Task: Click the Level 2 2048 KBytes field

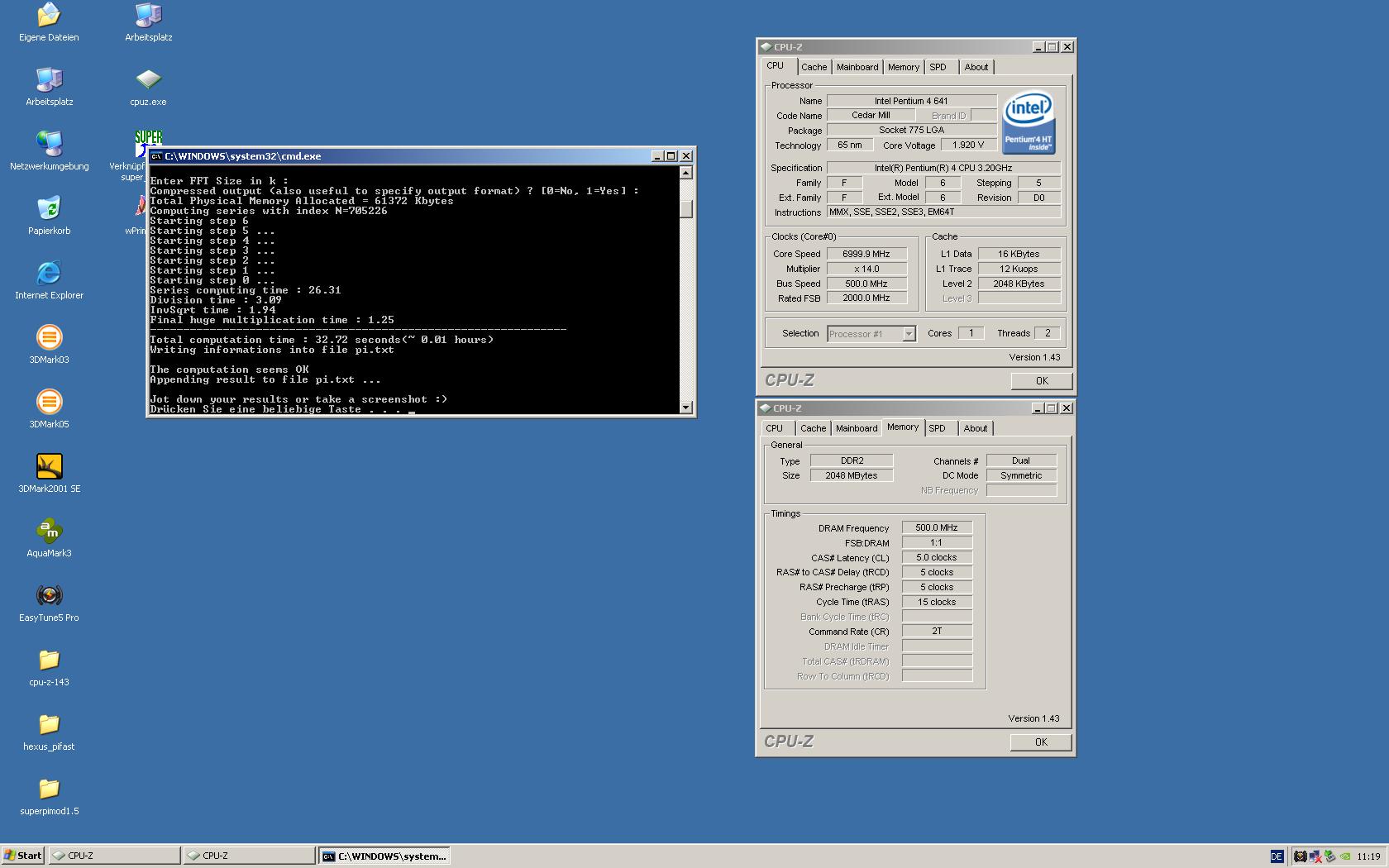Action: tap(1019, 284)
